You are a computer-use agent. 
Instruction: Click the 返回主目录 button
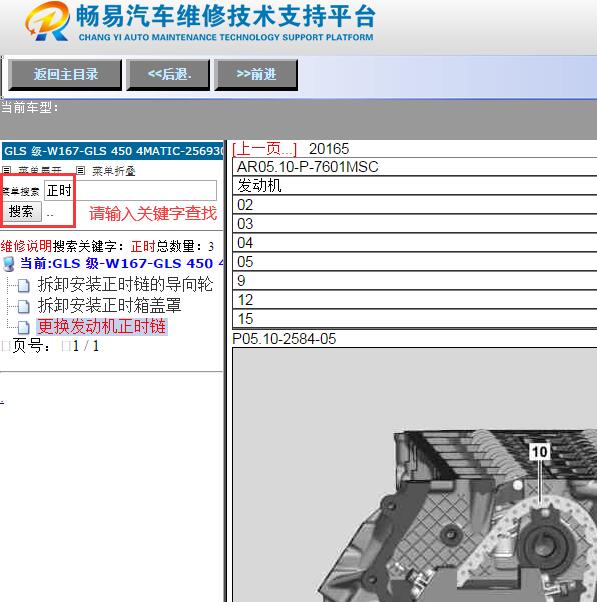tap(65, 74)
